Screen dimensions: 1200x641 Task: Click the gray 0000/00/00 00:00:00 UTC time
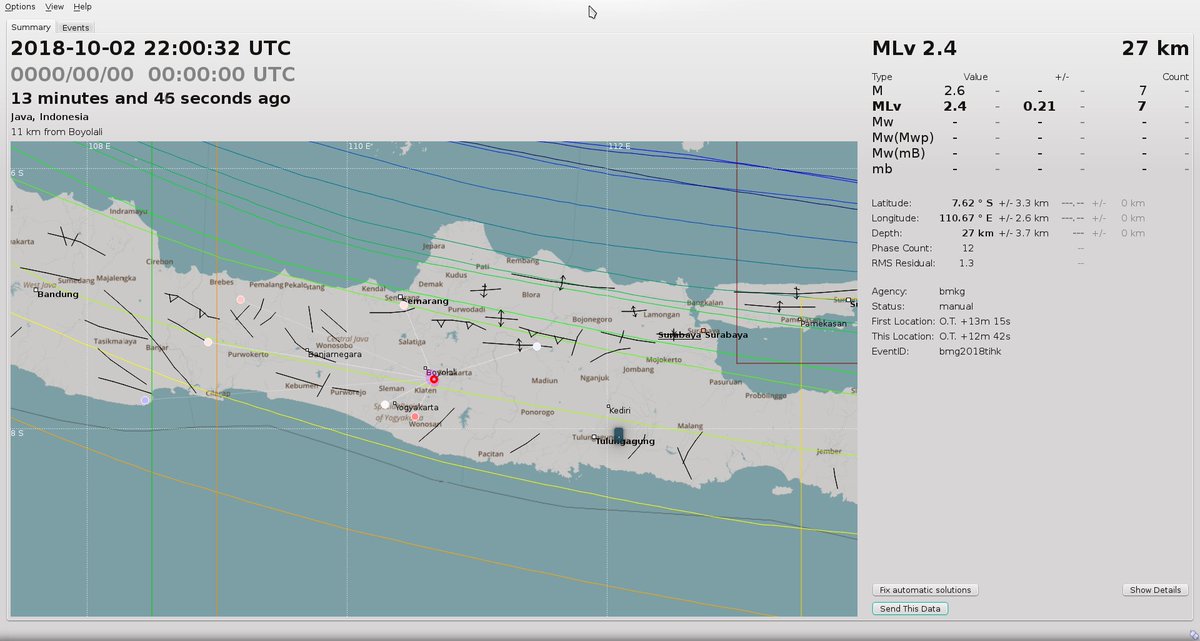tap(153, 74)
